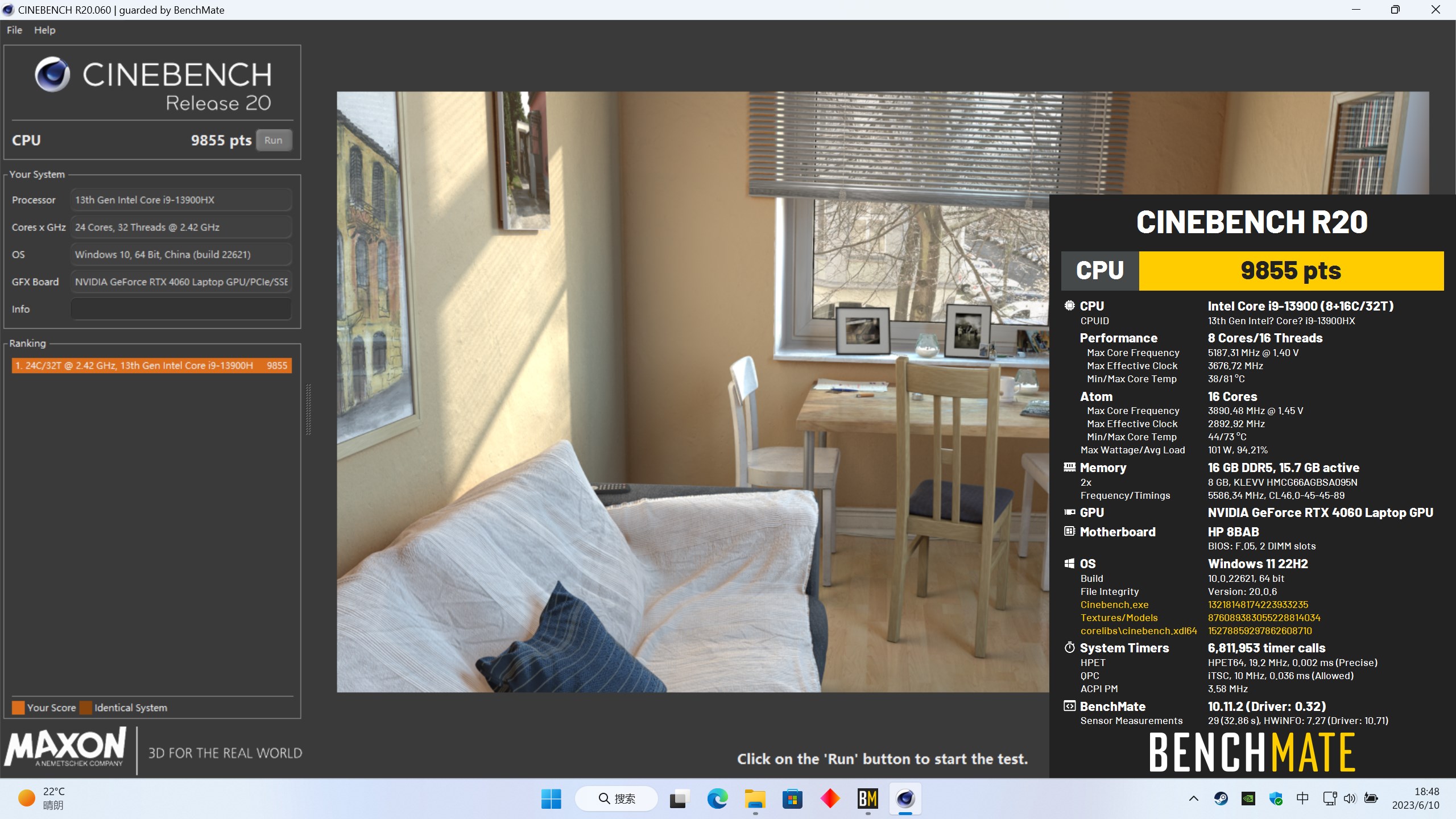The width and height of the screenshot is (1456, 819).
Task: Click the volume speaker icon
Action: coord(1350,799)
